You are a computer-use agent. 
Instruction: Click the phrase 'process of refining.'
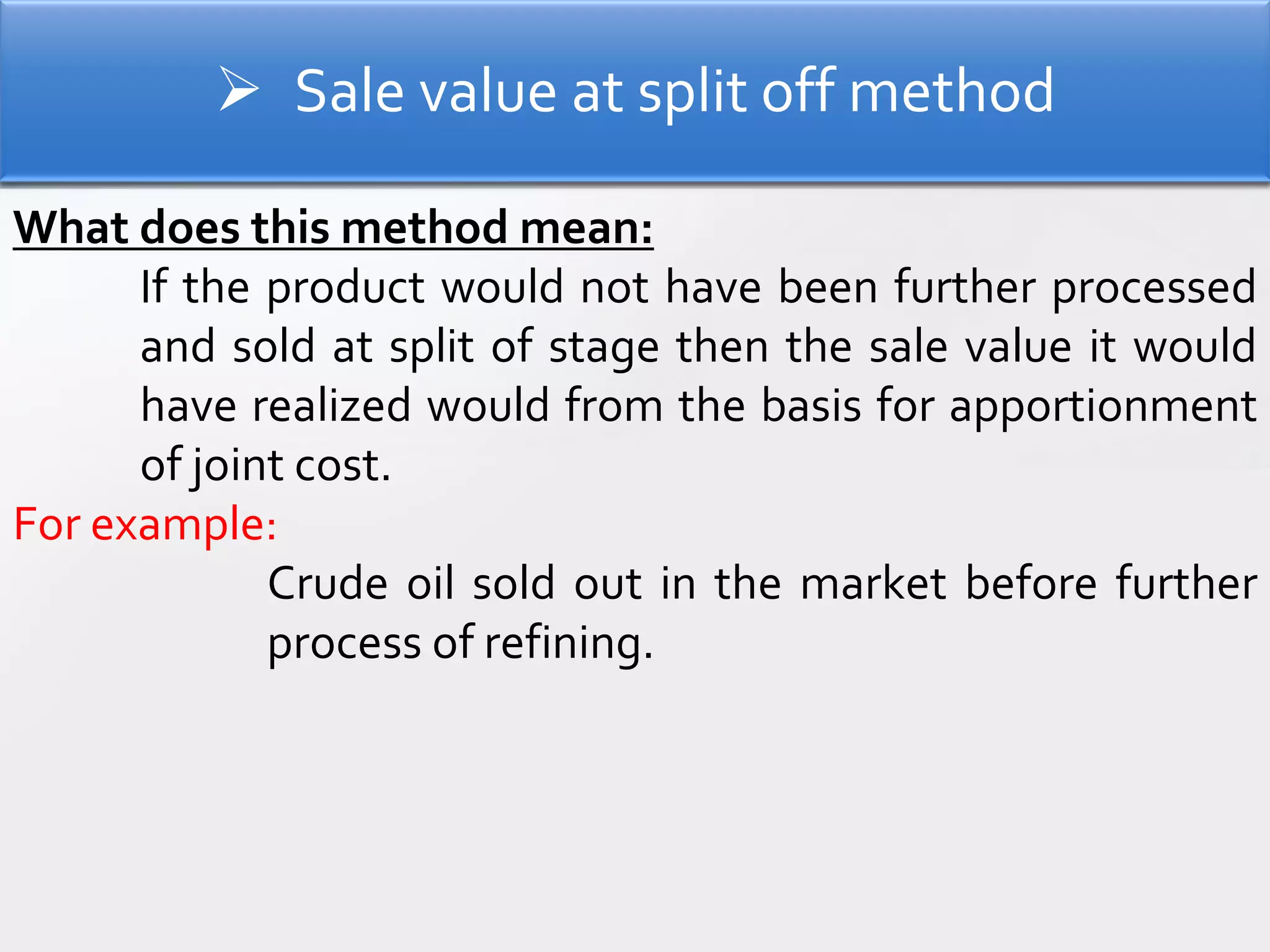click(460, 644)
